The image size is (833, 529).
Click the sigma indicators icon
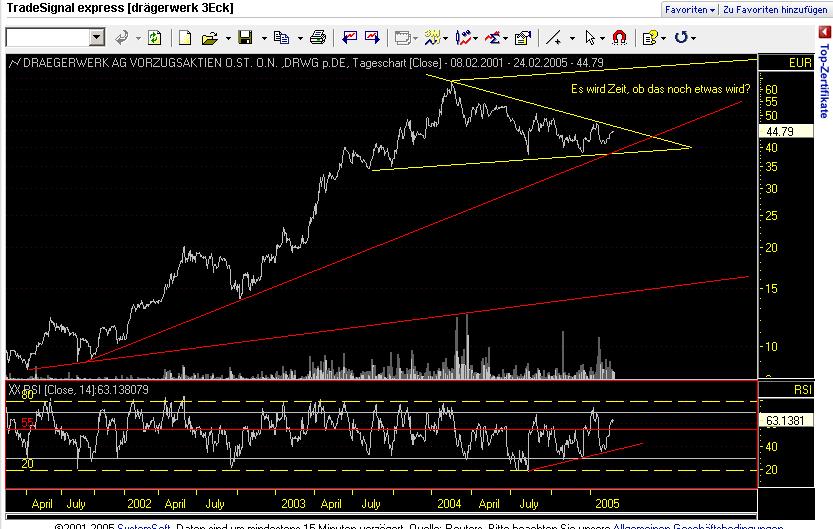click(x=492, y=38)
